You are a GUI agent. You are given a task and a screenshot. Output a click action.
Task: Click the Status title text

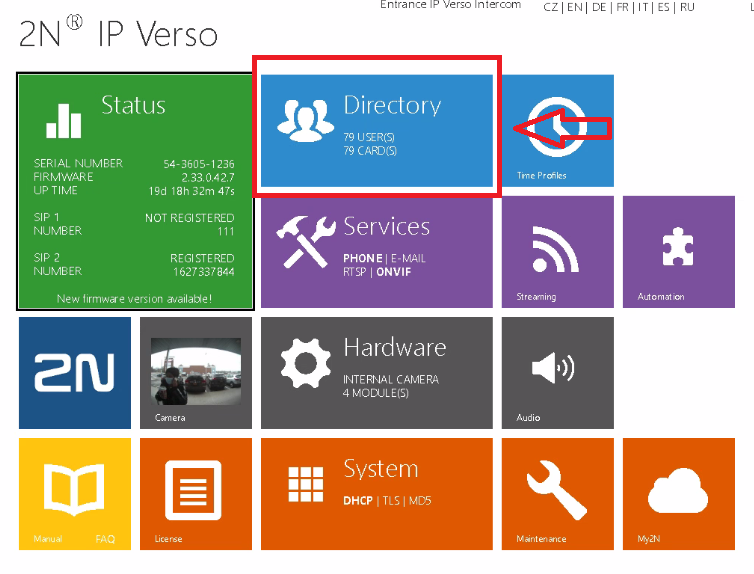[133, 105]
